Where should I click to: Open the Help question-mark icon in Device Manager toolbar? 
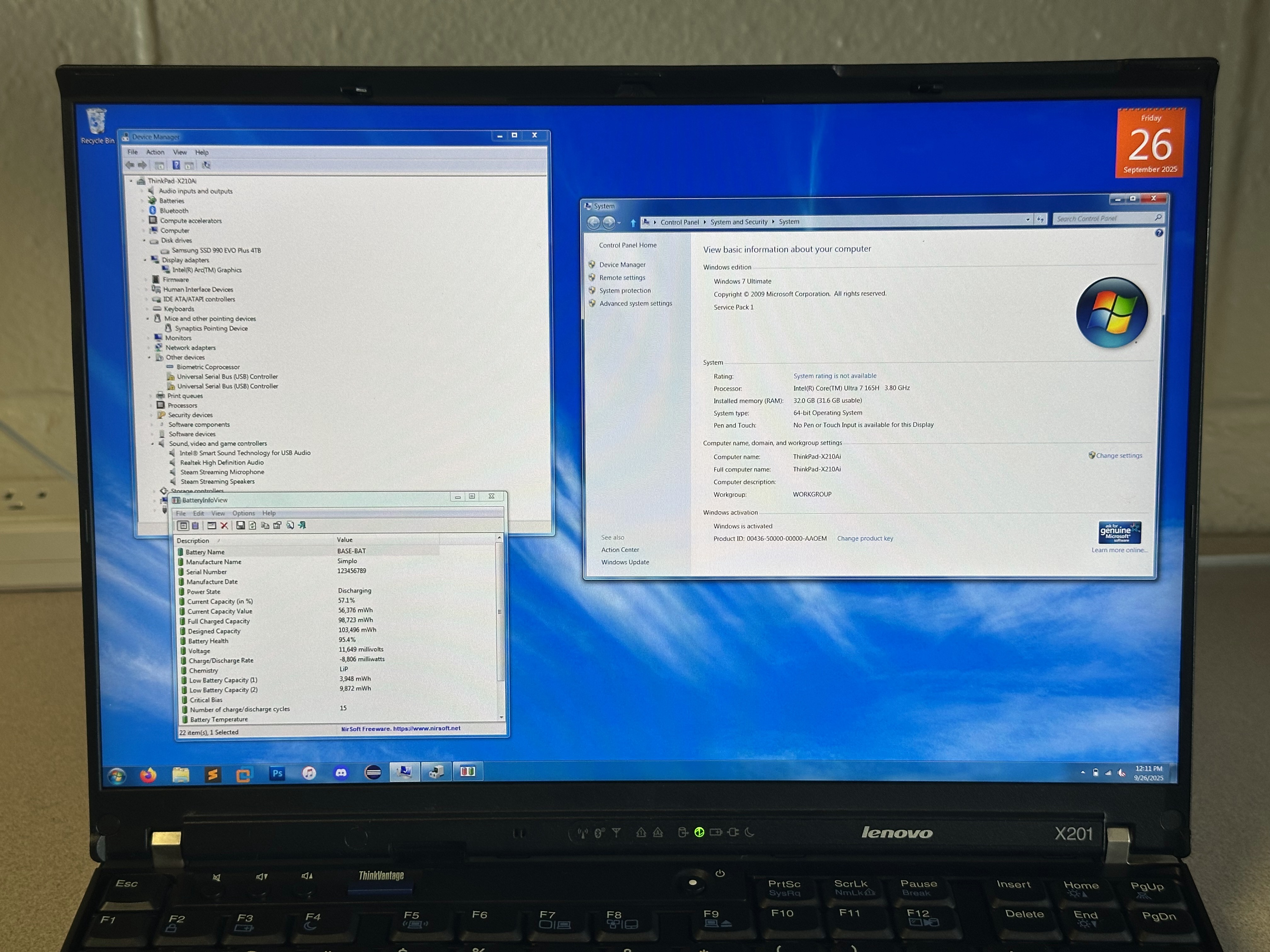176,165
